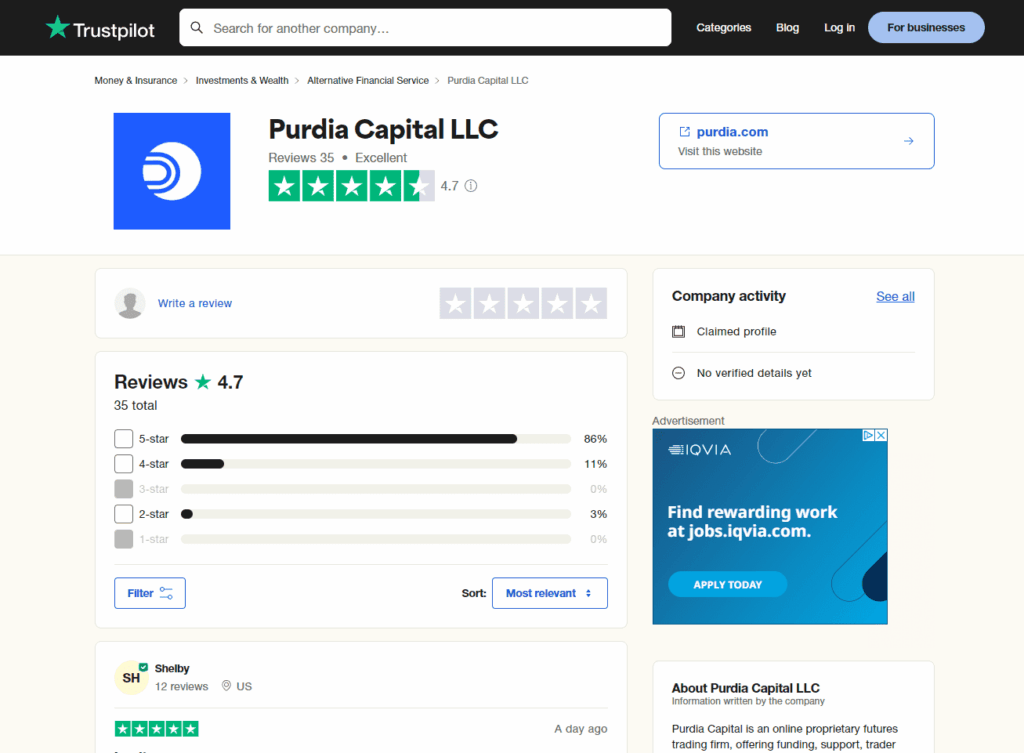Image resolution: width=1024 pixels, height=753 pixels.
Task: Click the 4-star 11% rating bar
Action: pyautogui.click(x=376, y=464)
